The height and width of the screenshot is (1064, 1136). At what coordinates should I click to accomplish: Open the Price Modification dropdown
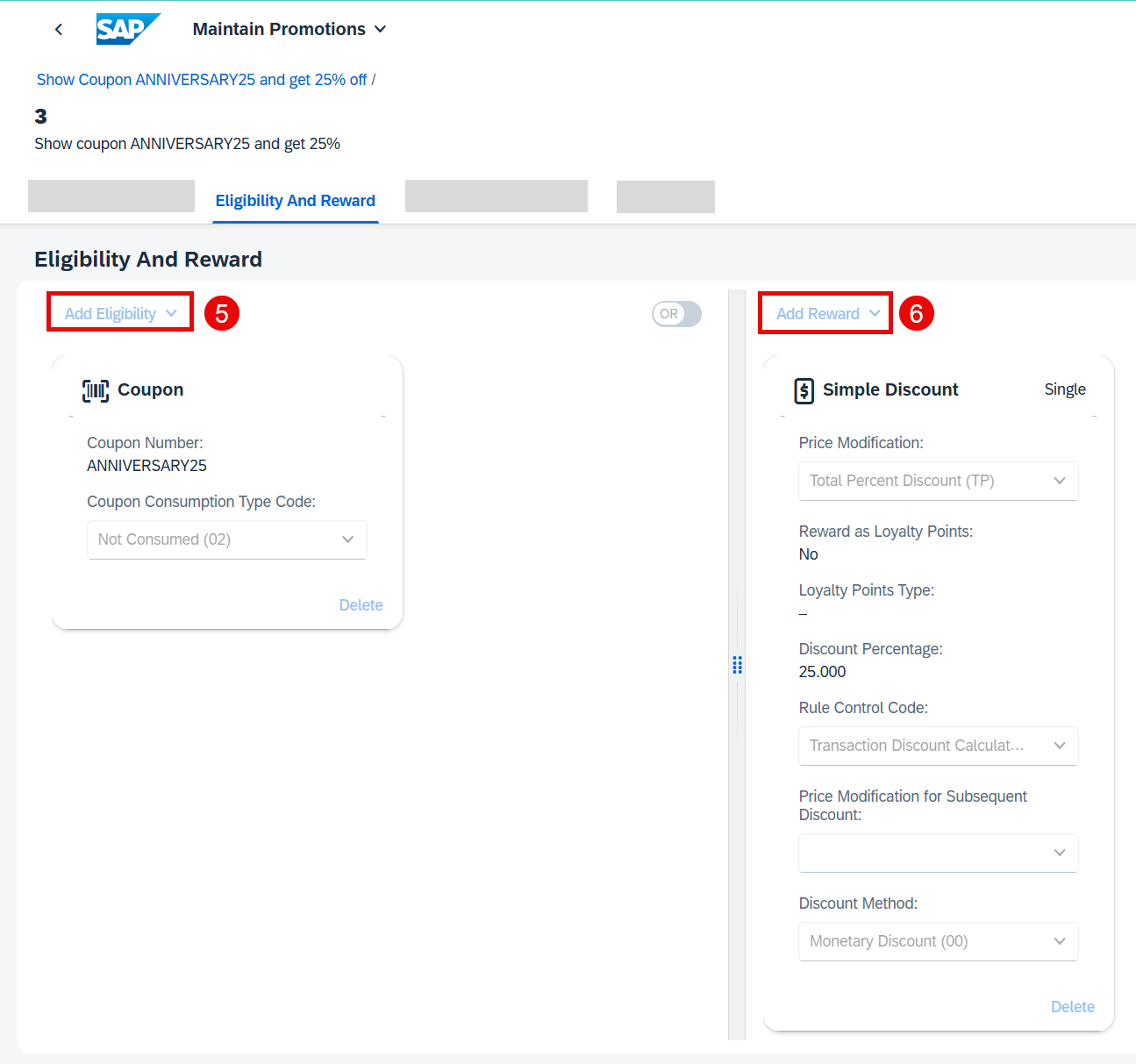pyautogui.click(x=938, y=481)
